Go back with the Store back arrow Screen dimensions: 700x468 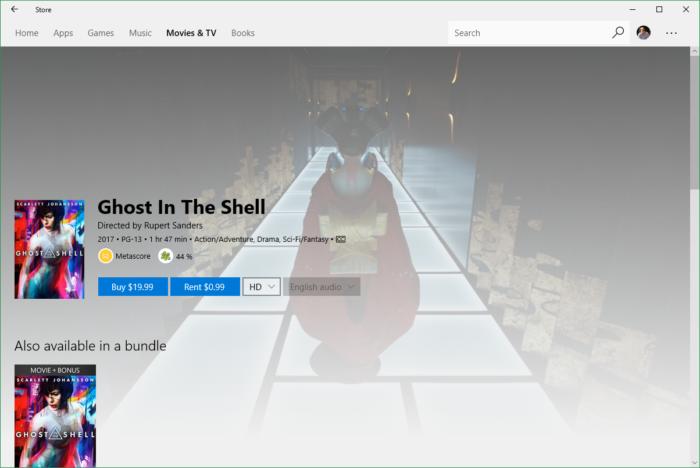tap(15, 9)
